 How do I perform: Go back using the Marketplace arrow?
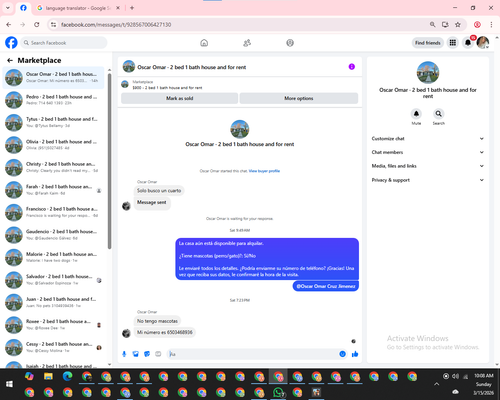[10, 60]
